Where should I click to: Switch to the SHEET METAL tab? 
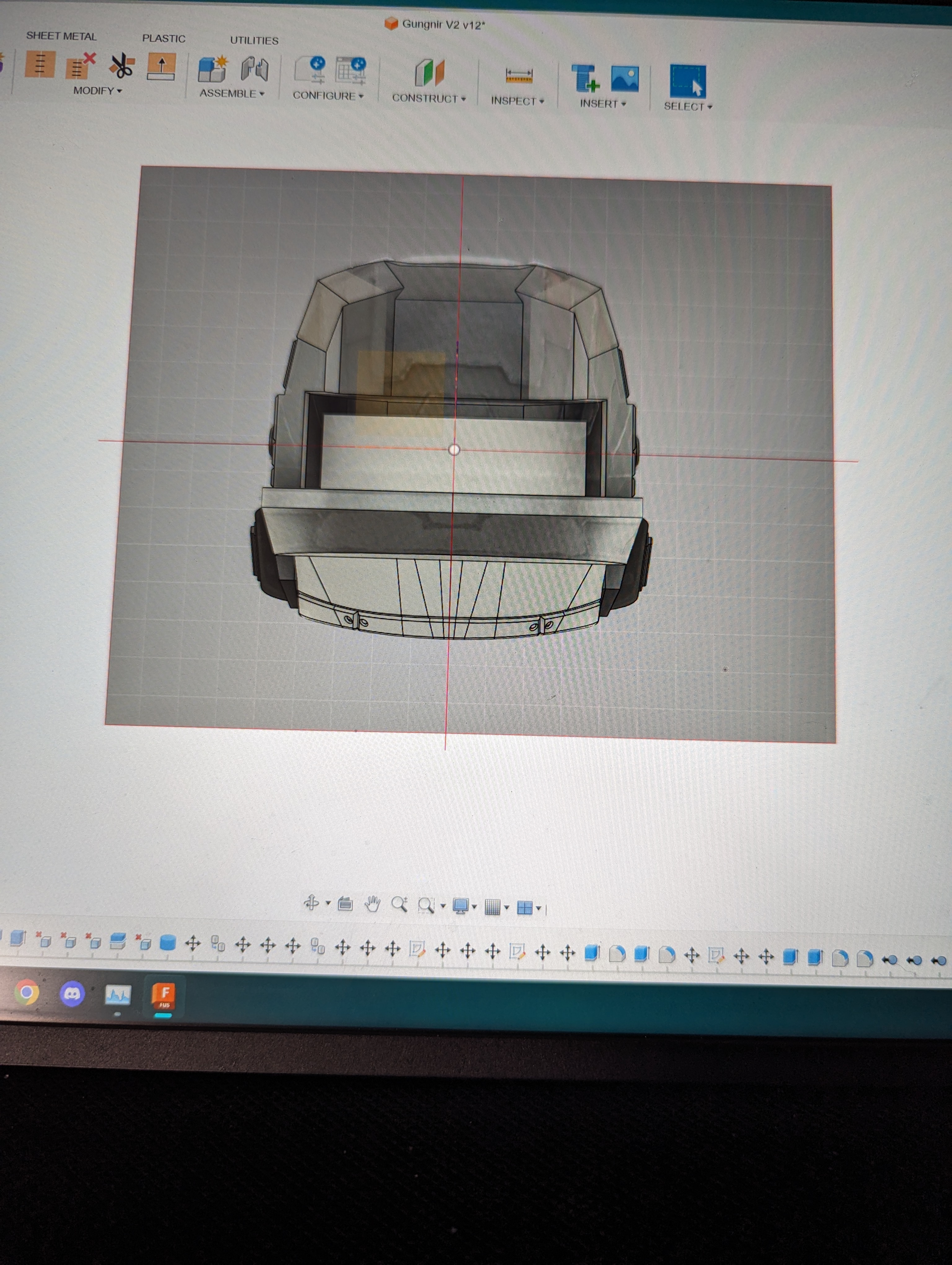pyautogui.click(x=61, y=36)
